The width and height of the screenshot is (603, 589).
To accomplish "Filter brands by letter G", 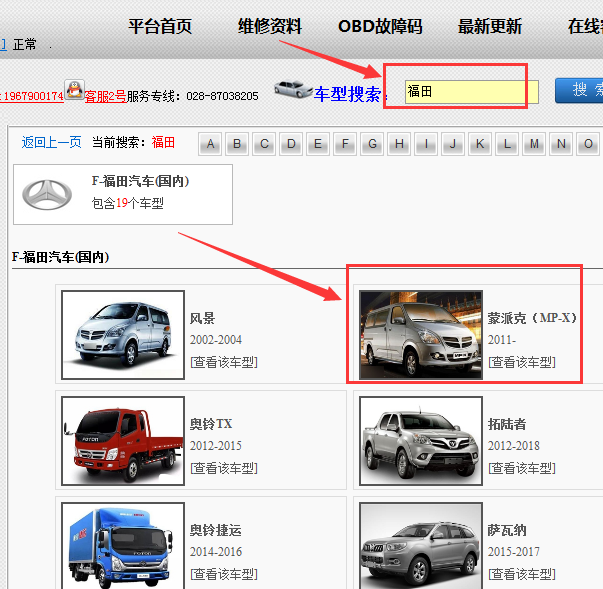I will click(x=372, y=144).
